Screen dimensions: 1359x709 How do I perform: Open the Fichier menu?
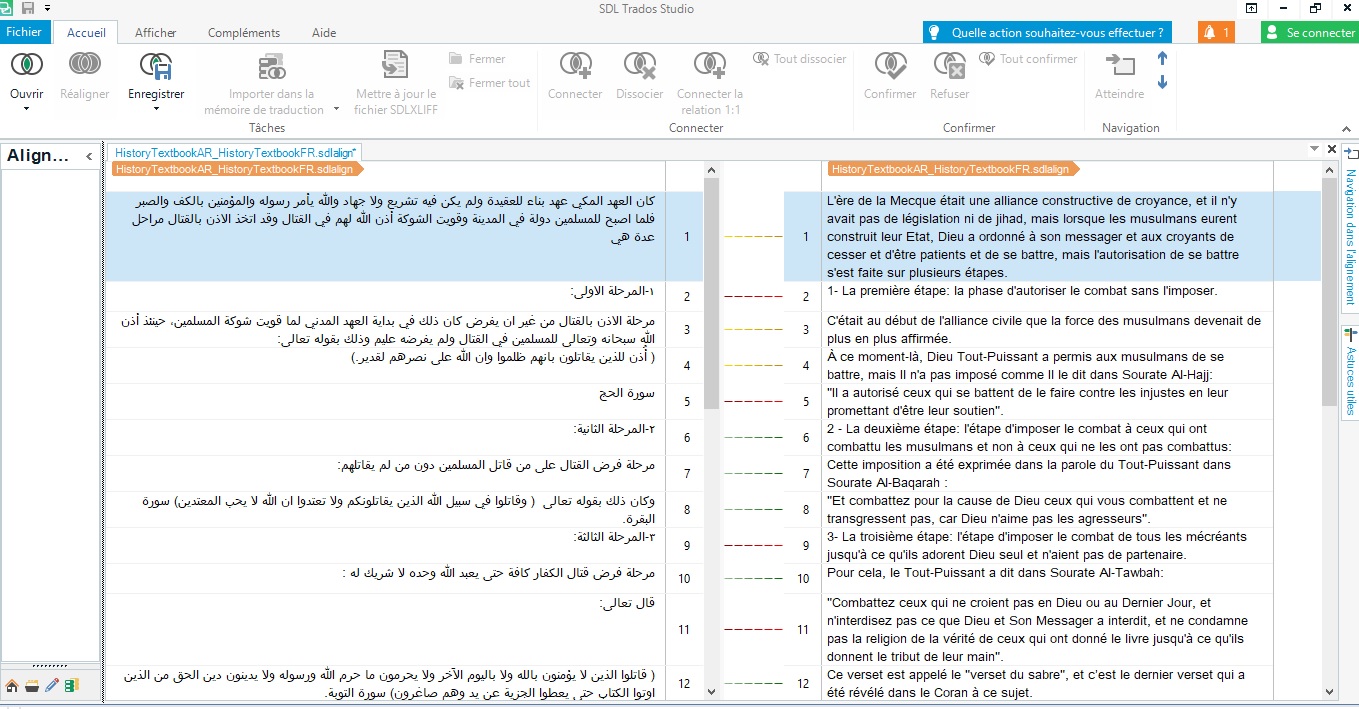24,32
